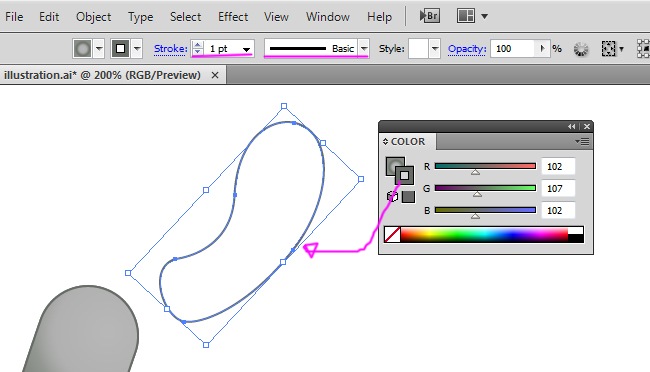650x372 pixels.
Task: Open the stroke weight dropdown
Action: tap(246, 49)
